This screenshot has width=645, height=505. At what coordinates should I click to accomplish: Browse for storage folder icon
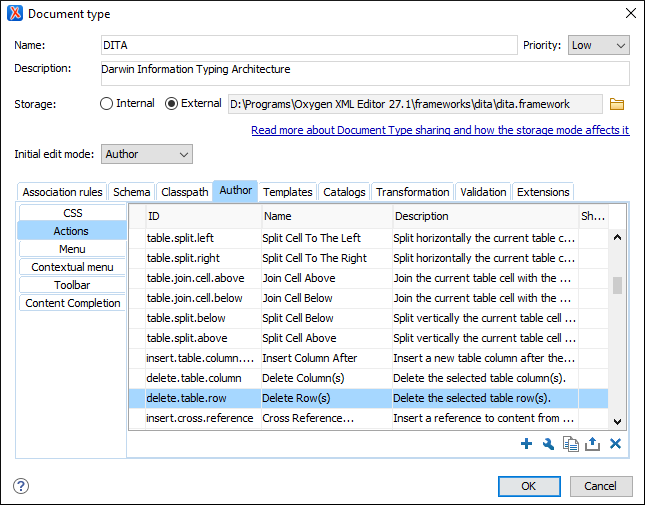[617, 104]
